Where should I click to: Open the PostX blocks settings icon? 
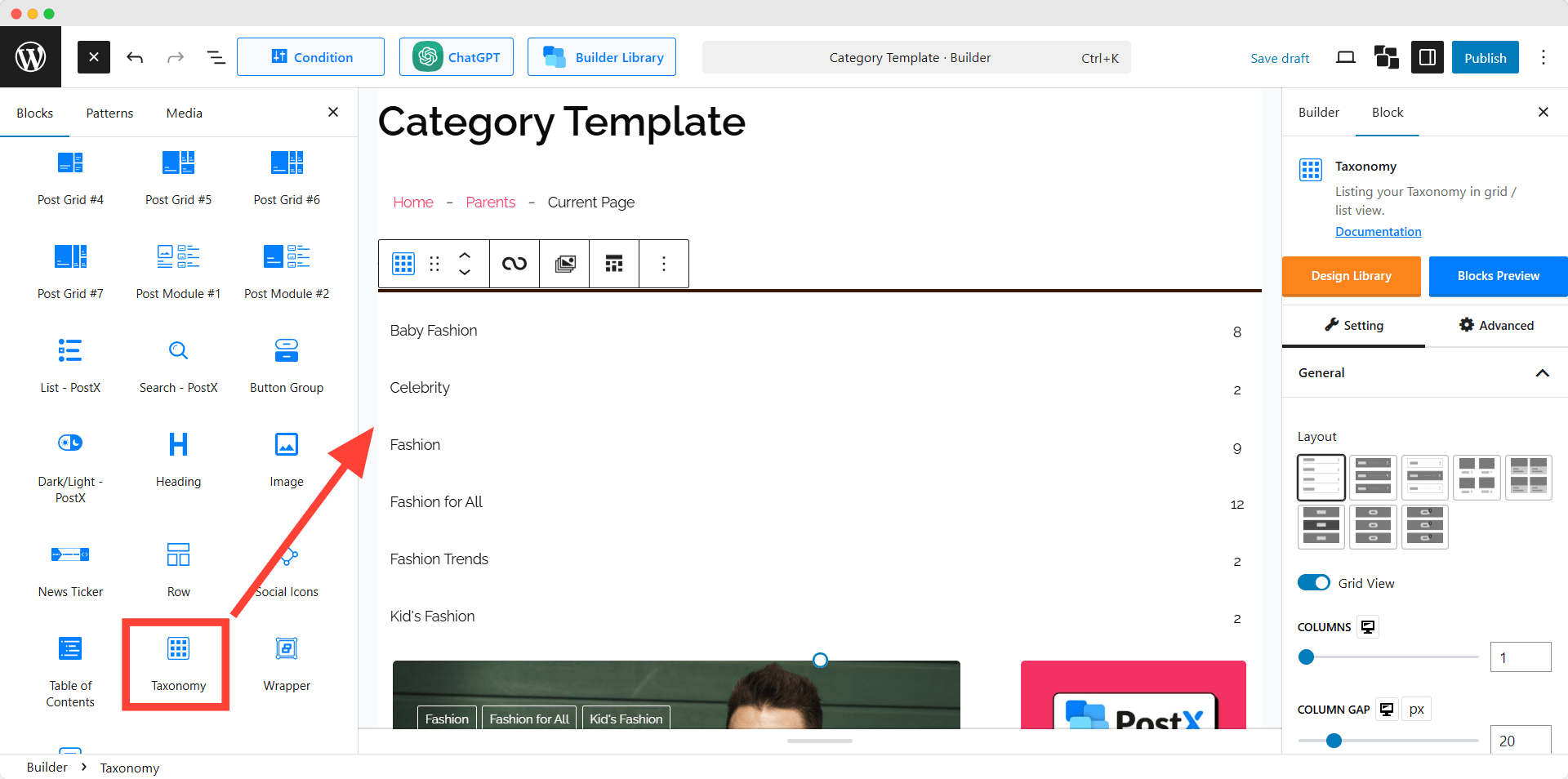tap(1387, 57)
